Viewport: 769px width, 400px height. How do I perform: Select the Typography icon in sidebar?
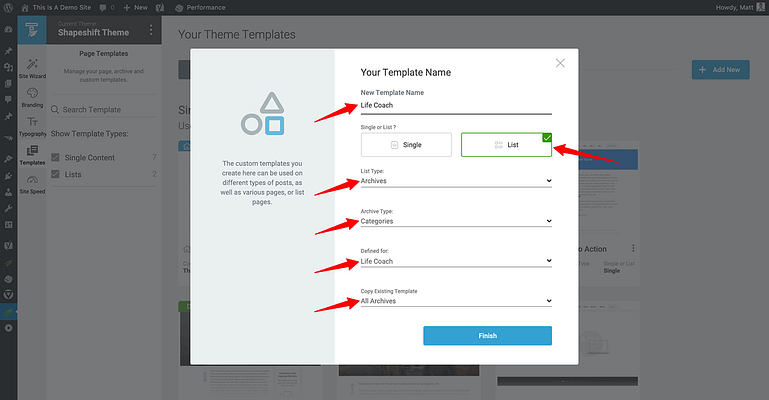[32, 125]
